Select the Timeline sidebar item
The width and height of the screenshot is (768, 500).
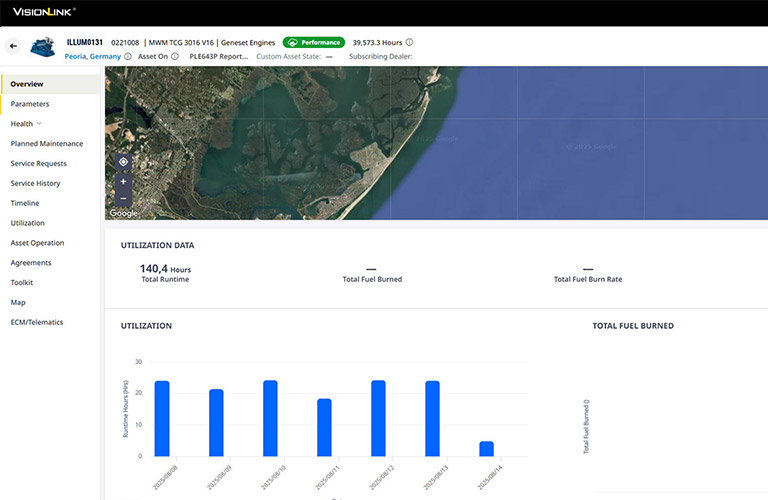25,203
